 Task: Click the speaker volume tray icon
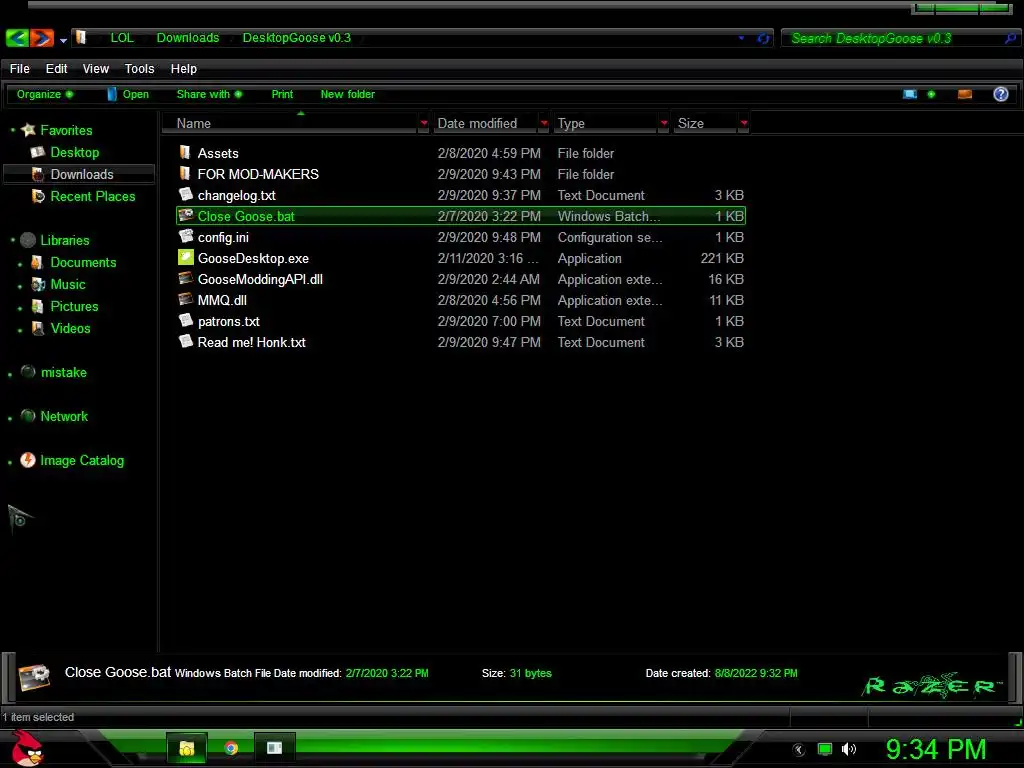tap(849, 749)
